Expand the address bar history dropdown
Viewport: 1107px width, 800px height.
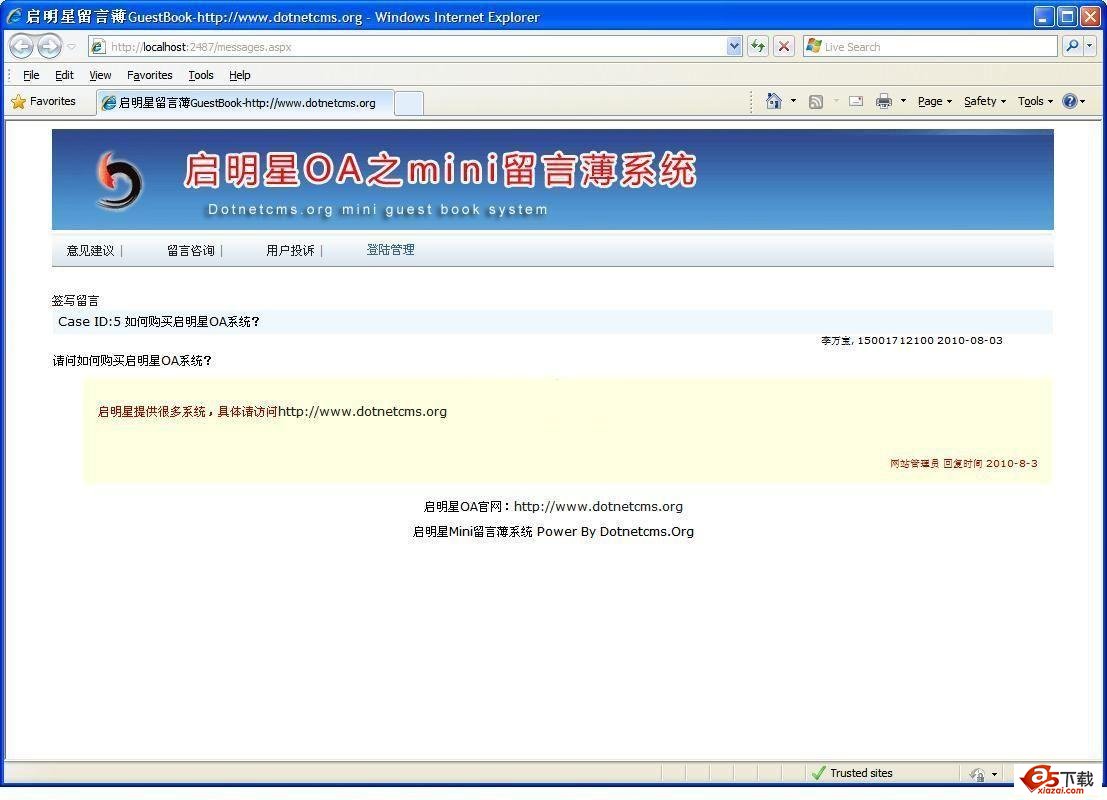point(734,47)
